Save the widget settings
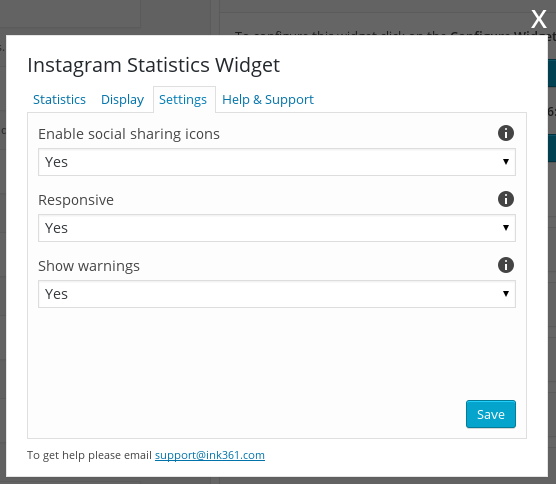 [x=491, y=414]
